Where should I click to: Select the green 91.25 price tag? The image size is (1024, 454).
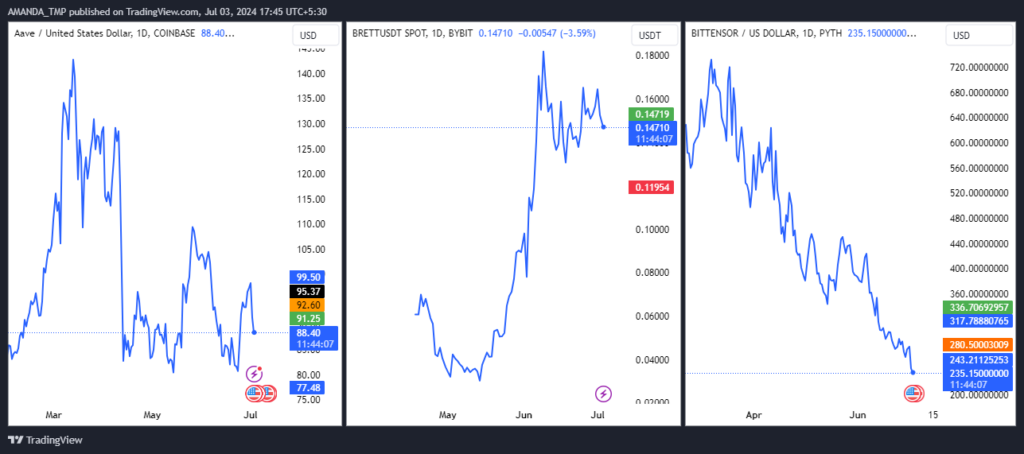(x=307, y=318)
